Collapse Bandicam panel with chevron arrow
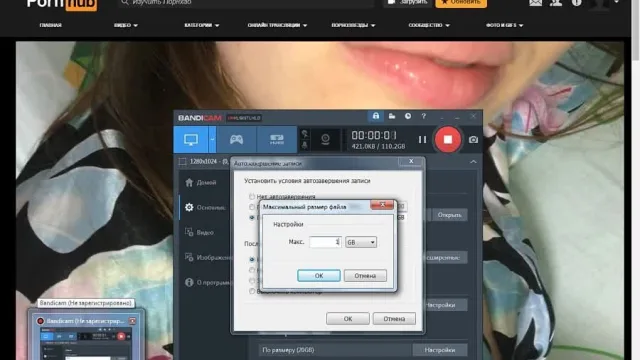Viewport: 640px width, 360px height. 473,162
